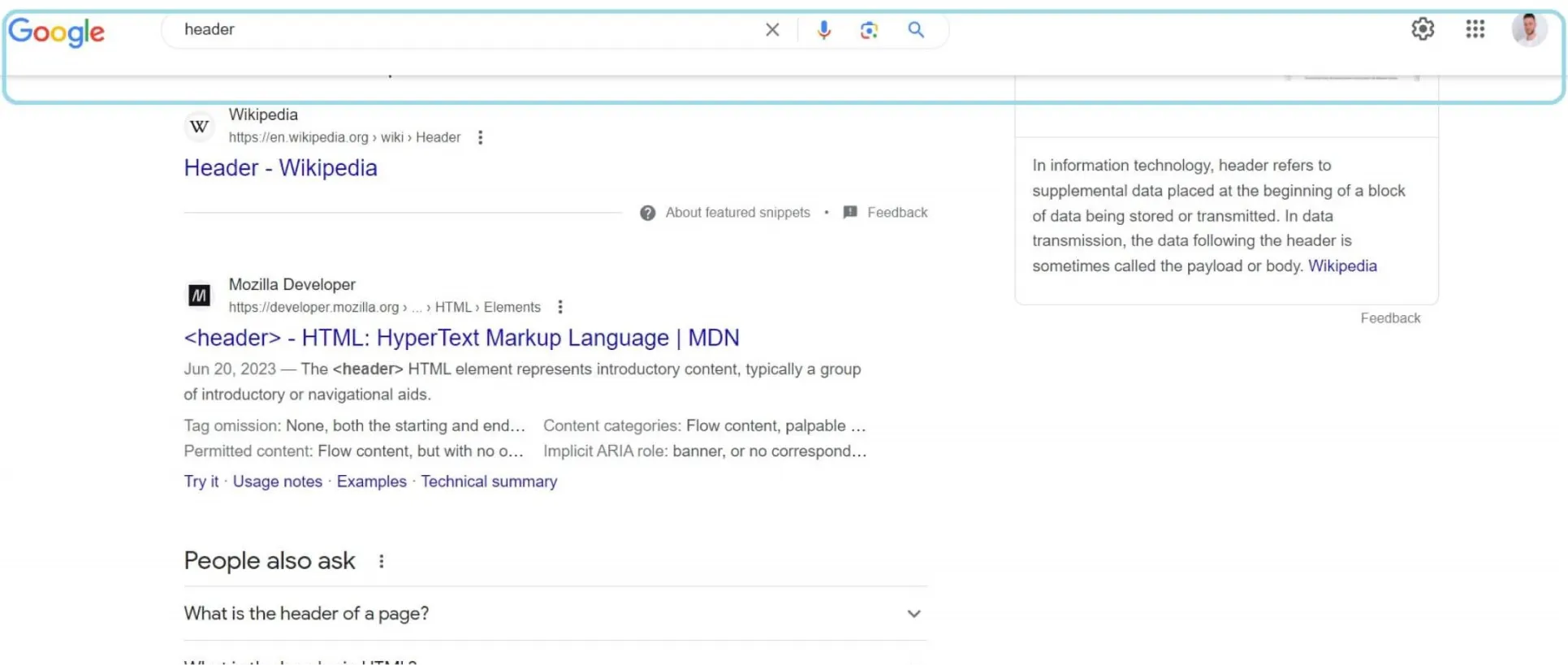The width and height of the screenshot is (1568, 665).
Task: Open People also ask options menu
Action: point(381,561)
